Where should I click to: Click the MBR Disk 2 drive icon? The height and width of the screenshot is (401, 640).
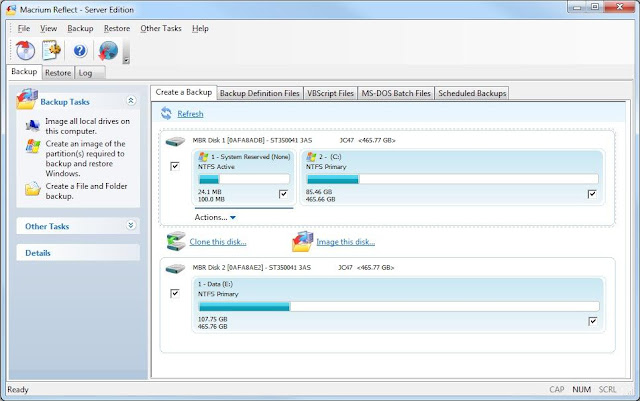click(175, 269)
